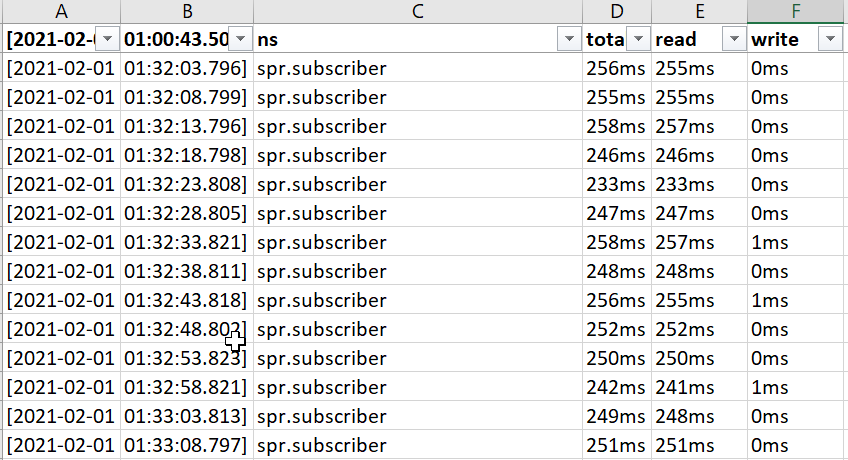Screen dimensions: 848x460
Task: Click the ns header cell
Action: point(400,39)
